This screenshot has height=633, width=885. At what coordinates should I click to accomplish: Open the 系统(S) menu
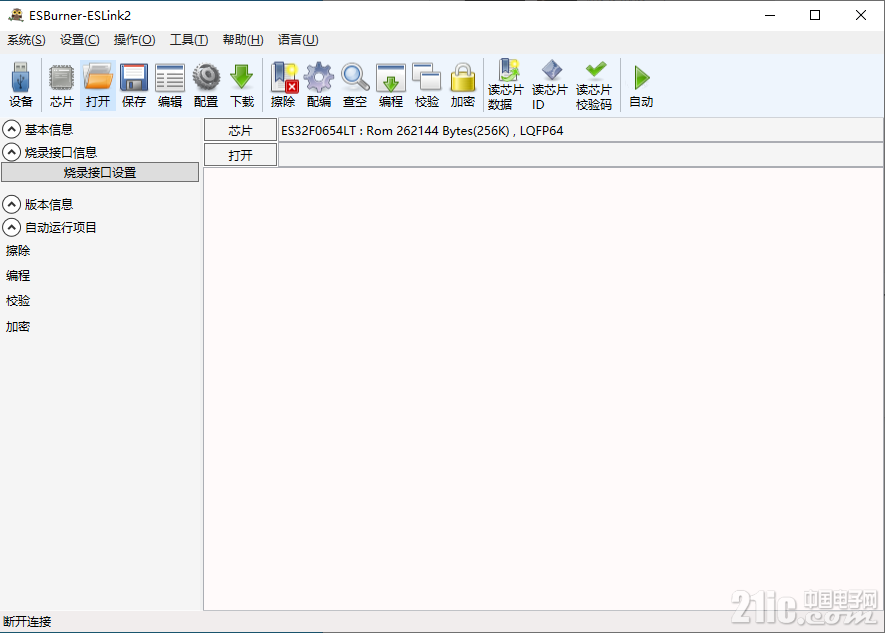tap(26, 40)
